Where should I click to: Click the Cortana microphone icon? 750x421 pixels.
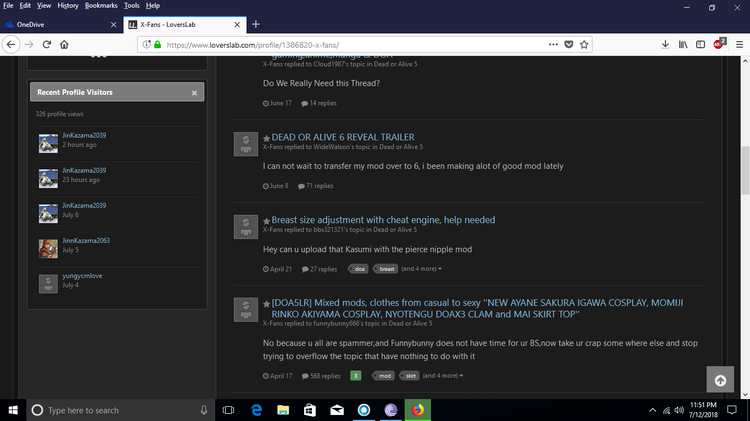pos(204,410)
